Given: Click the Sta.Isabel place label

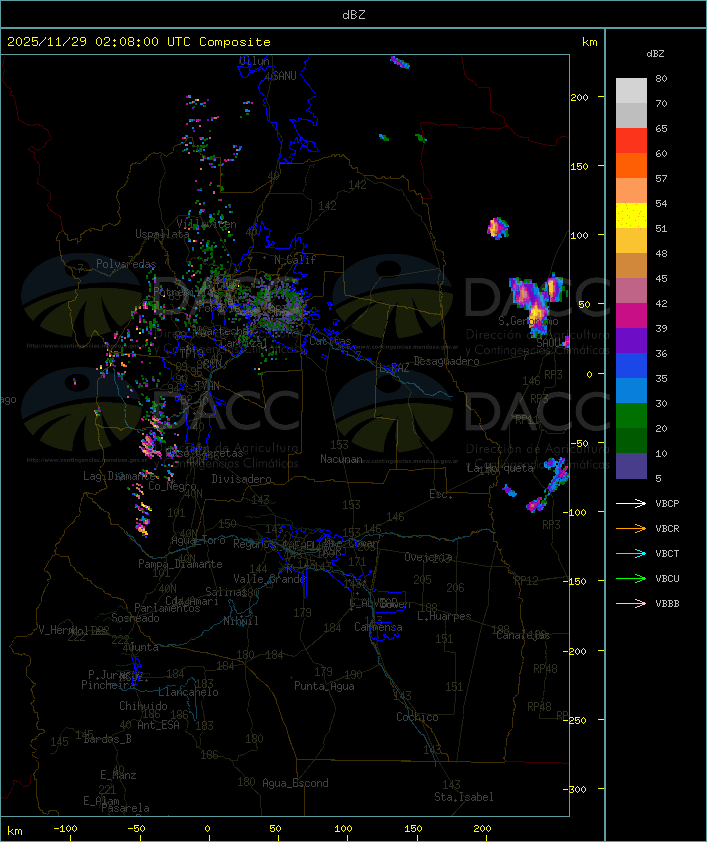Looking at the screenshot, I should tap(464, 797).
